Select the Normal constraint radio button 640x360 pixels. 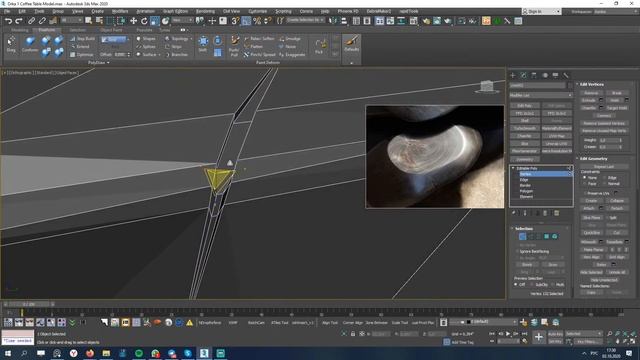click(604, 184)
